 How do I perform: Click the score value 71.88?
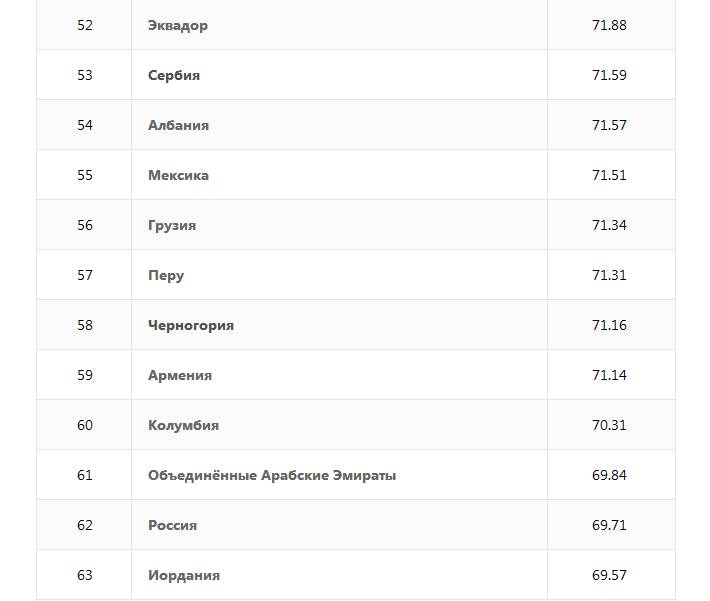point(609,25)
